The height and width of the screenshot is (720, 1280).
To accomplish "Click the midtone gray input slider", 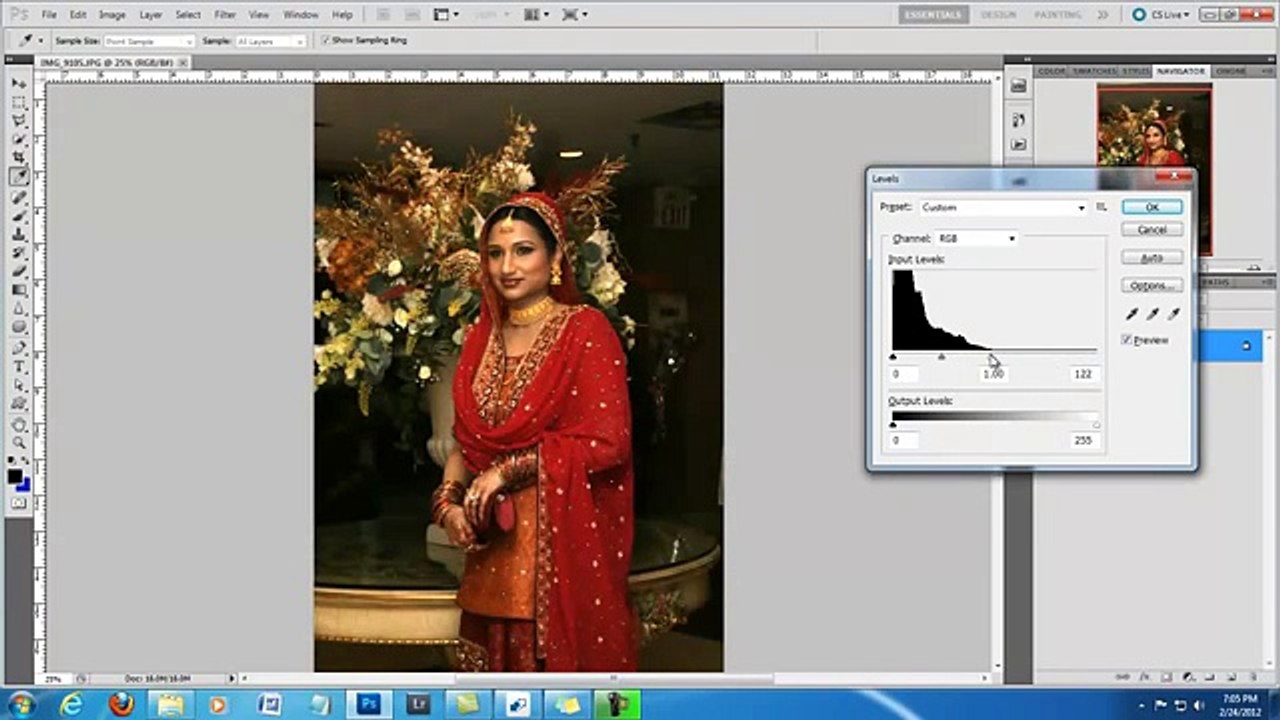I will coord(941,356).
